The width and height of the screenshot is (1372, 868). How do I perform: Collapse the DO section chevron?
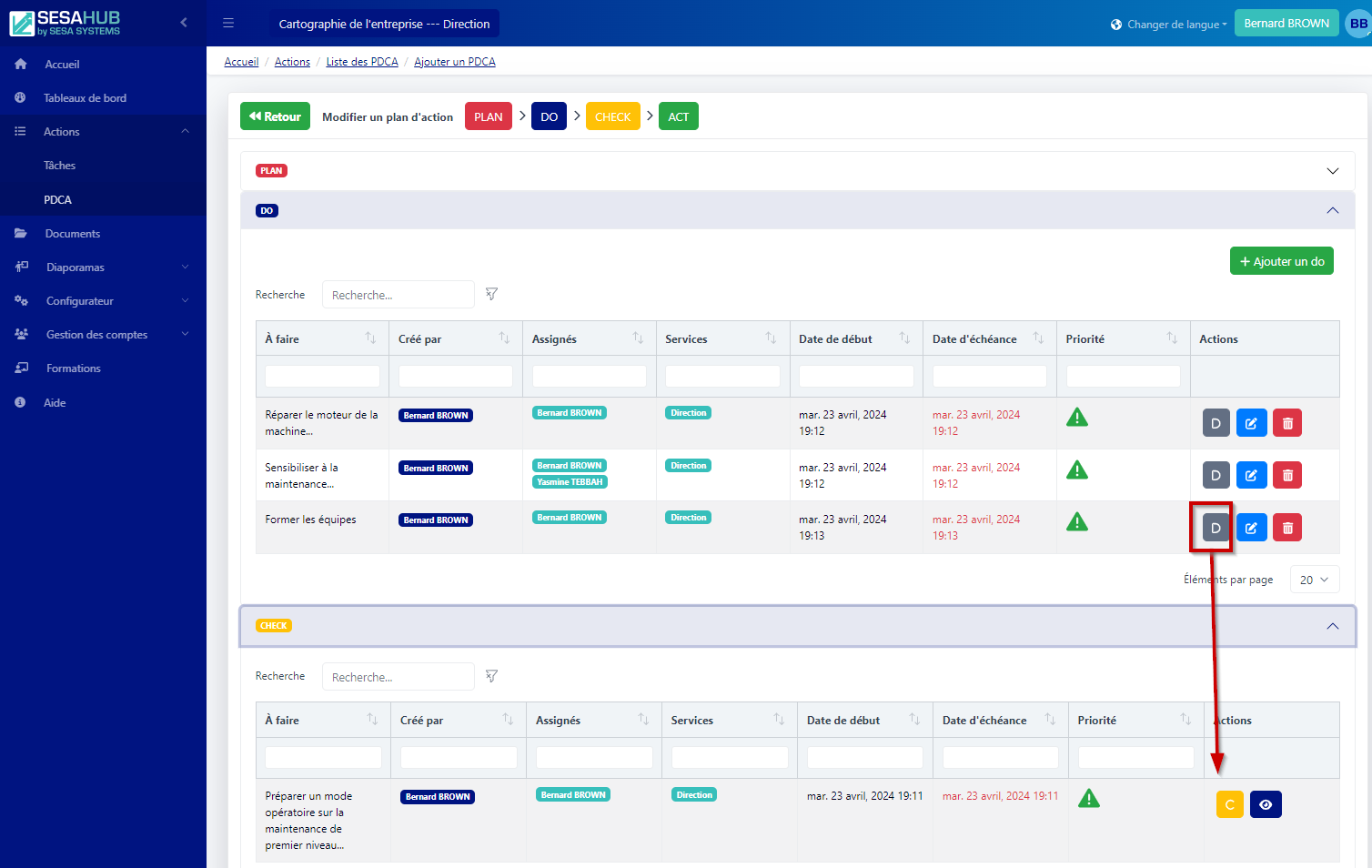(1332, 210)
